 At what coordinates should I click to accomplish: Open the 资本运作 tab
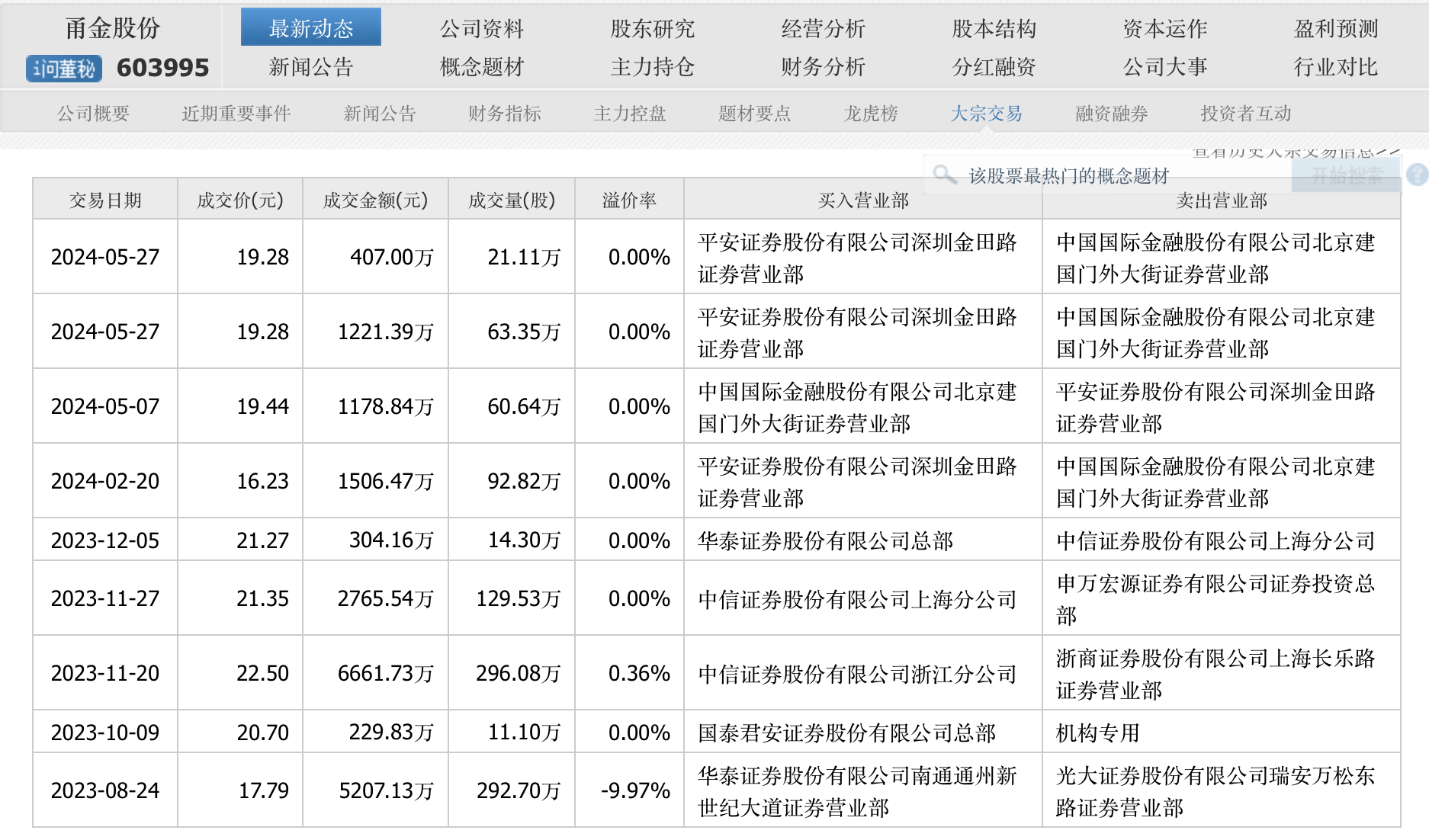tap(1165, 29)
